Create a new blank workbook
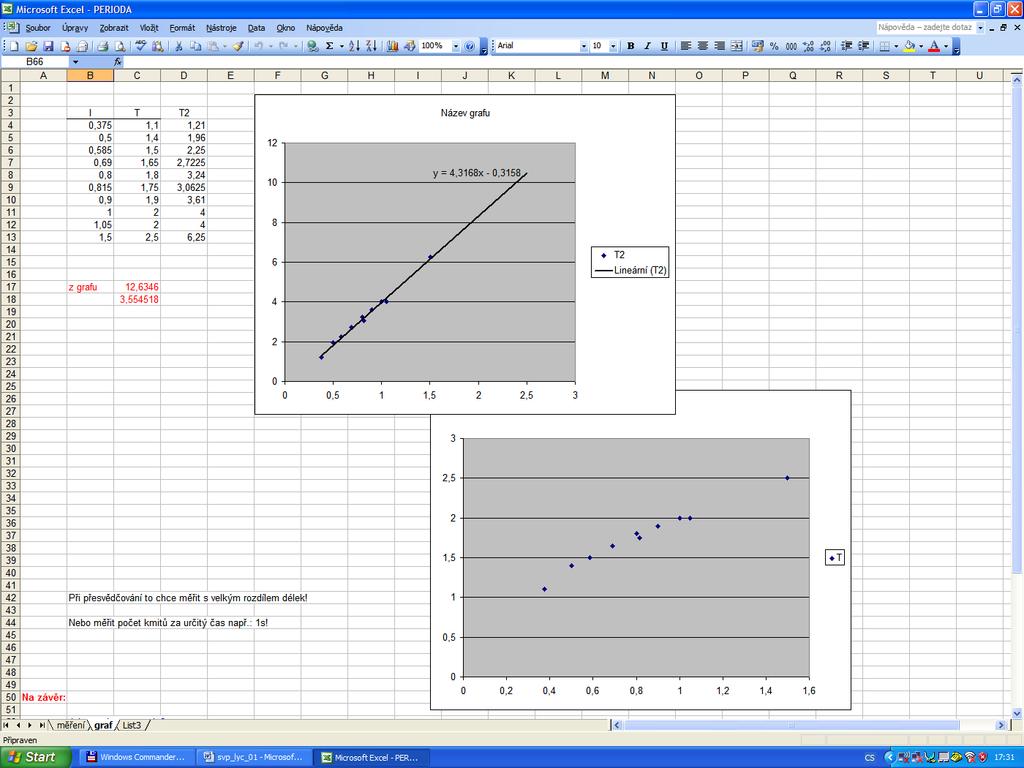Viewport: 1024px width, 768px height. [14, 46]
